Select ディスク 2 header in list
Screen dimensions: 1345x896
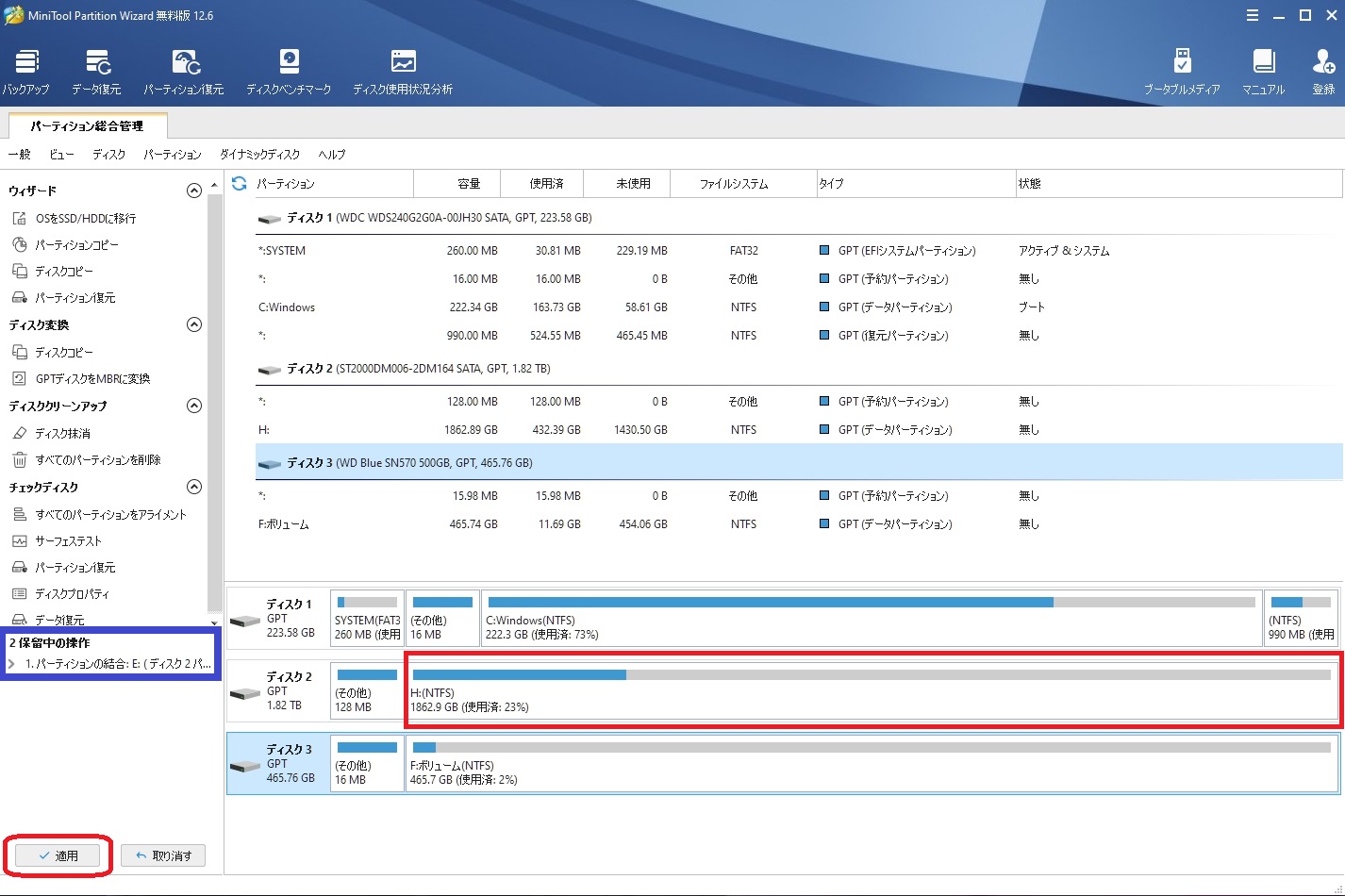click(798, 369)
